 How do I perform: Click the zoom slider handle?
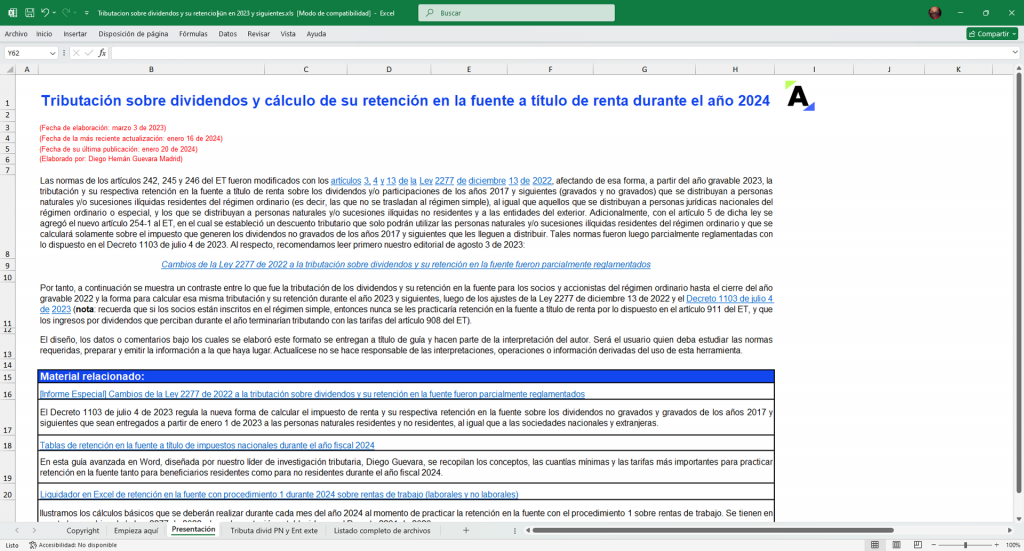(x=965, y=545)
